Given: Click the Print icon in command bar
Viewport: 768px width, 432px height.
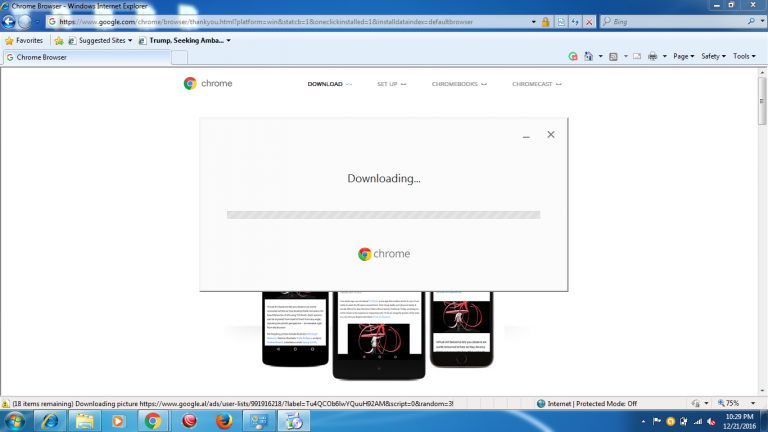Looking at the screenshot, I should pyautogui.click(x=652, y=56).
